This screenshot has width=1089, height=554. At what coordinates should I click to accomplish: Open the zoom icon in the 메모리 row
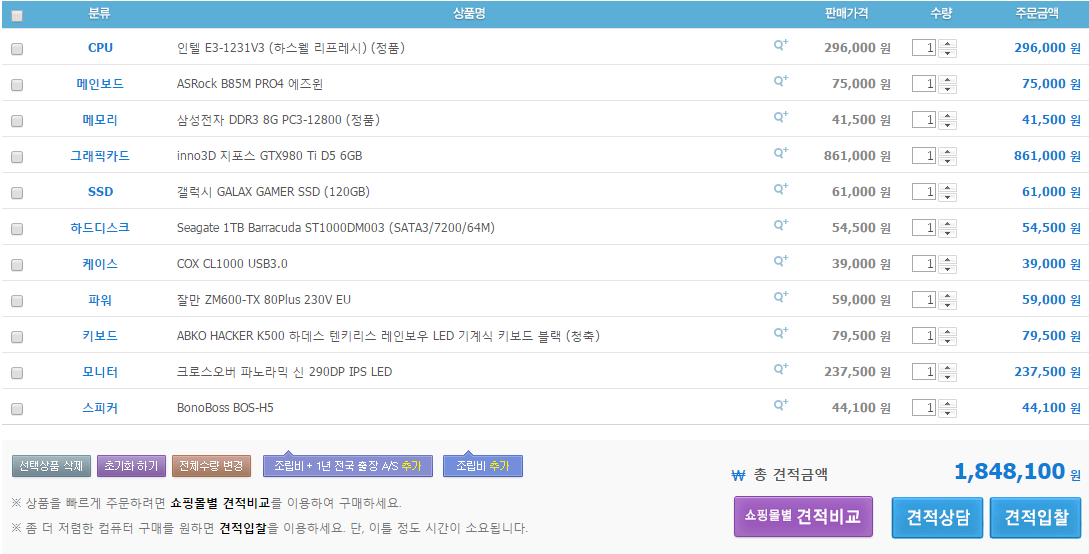point(781,117)
